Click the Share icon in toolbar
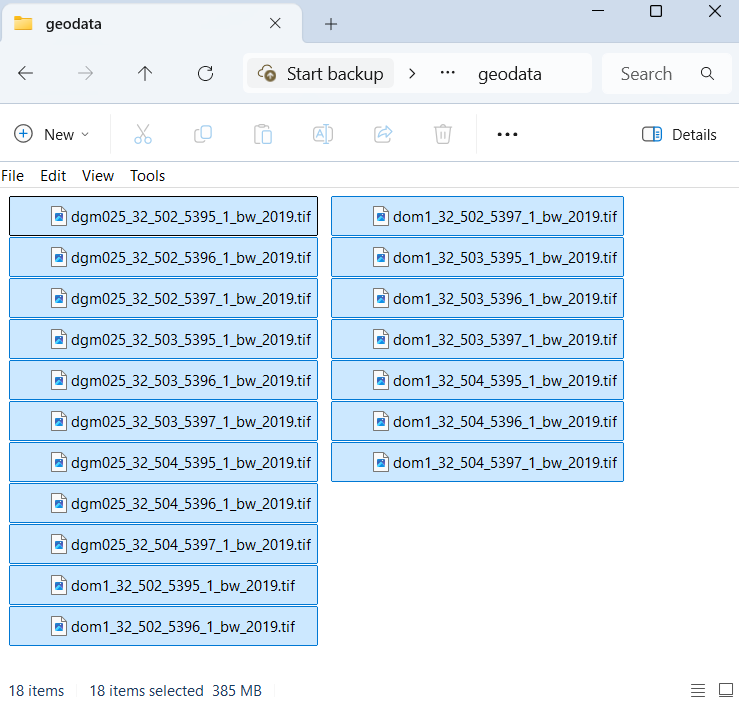The width and height of the screenshot is (739, 703). pos(383,134)
